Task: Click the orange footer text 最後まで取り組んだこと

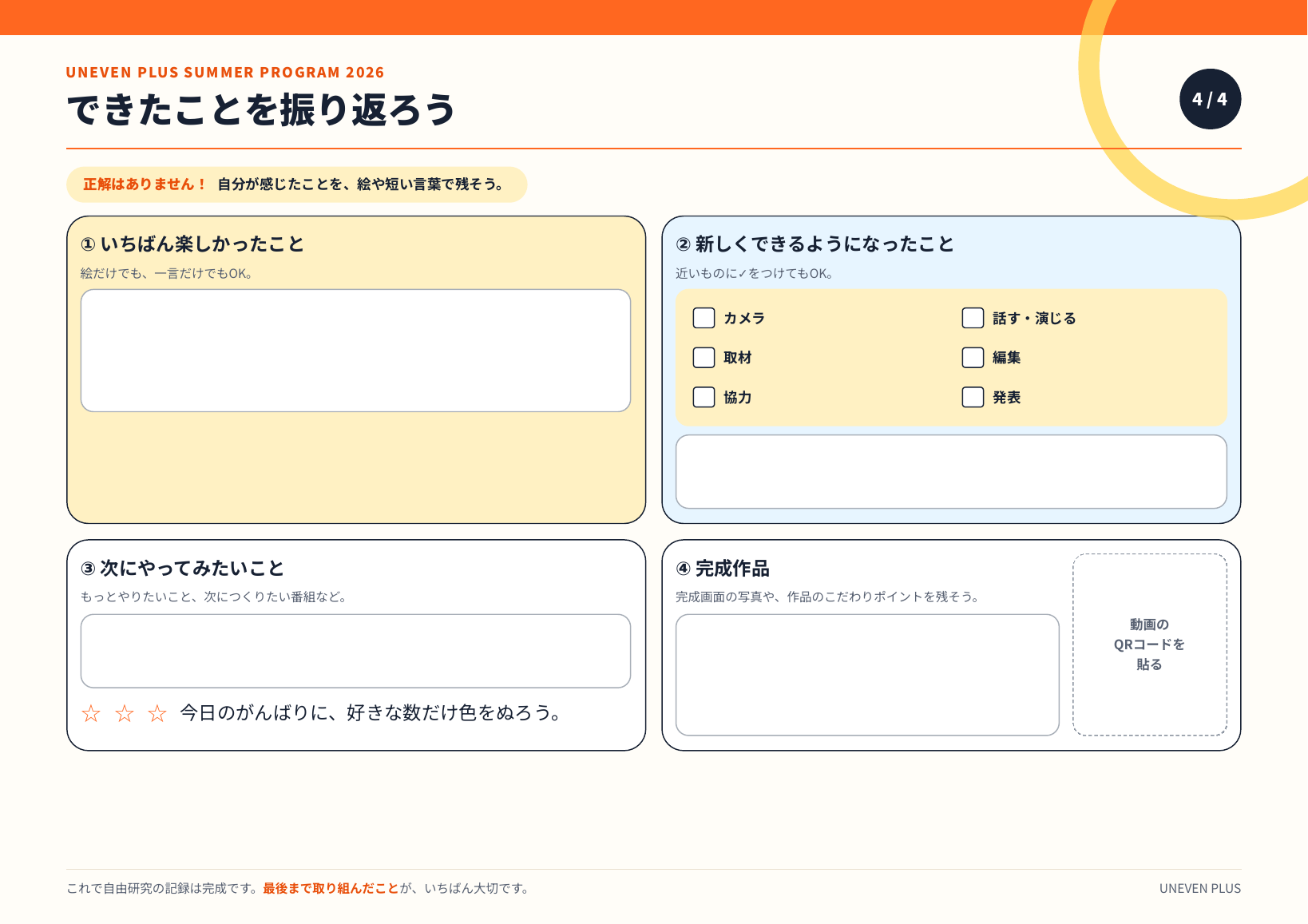Action: (x=331, y=888)
